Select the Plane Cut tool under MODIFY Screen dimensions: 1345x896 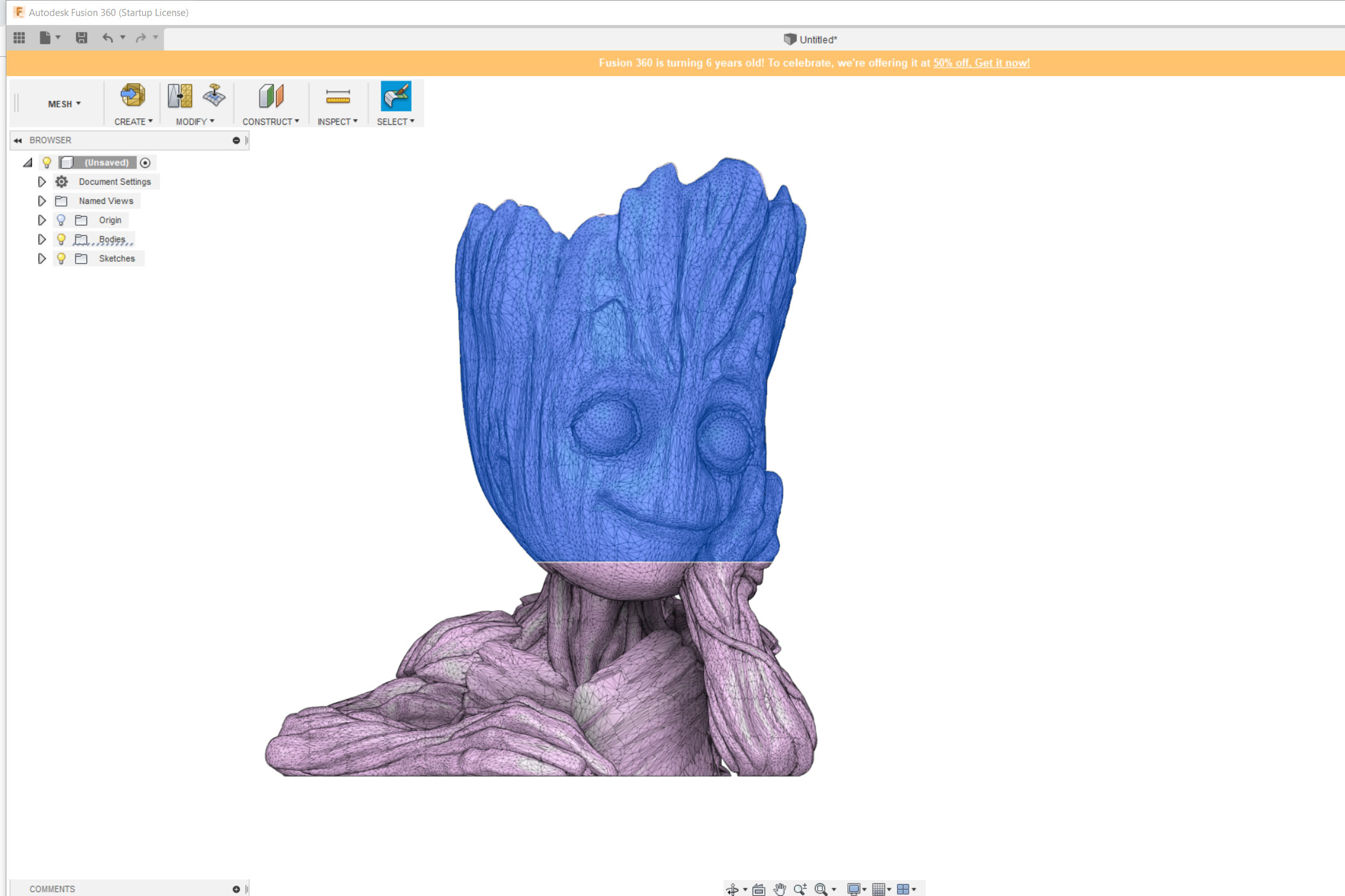click(180, 96)
